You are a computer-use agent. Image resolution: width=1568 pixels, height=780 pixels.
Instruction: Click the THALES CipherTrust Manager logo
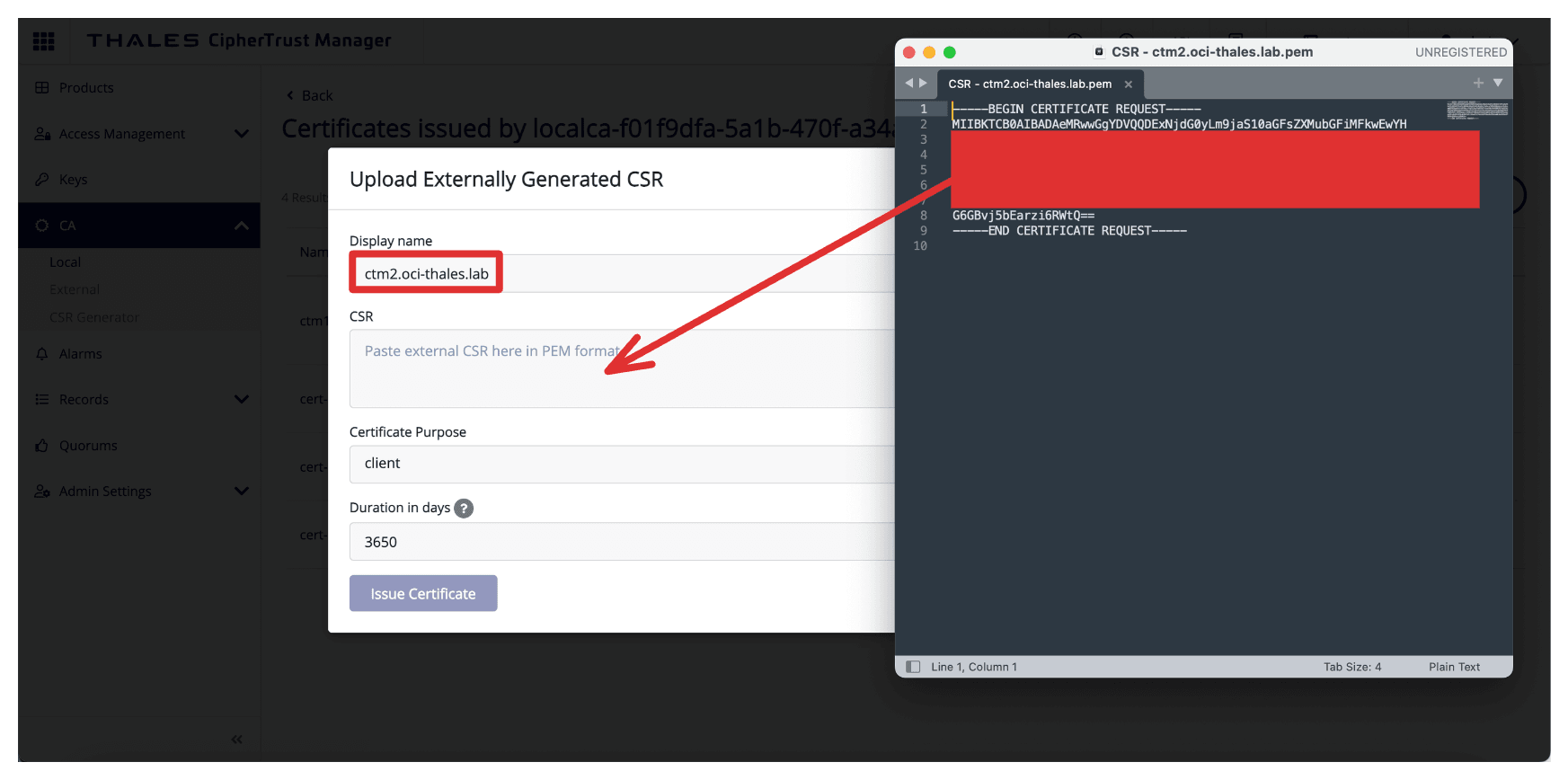(239, 40)
